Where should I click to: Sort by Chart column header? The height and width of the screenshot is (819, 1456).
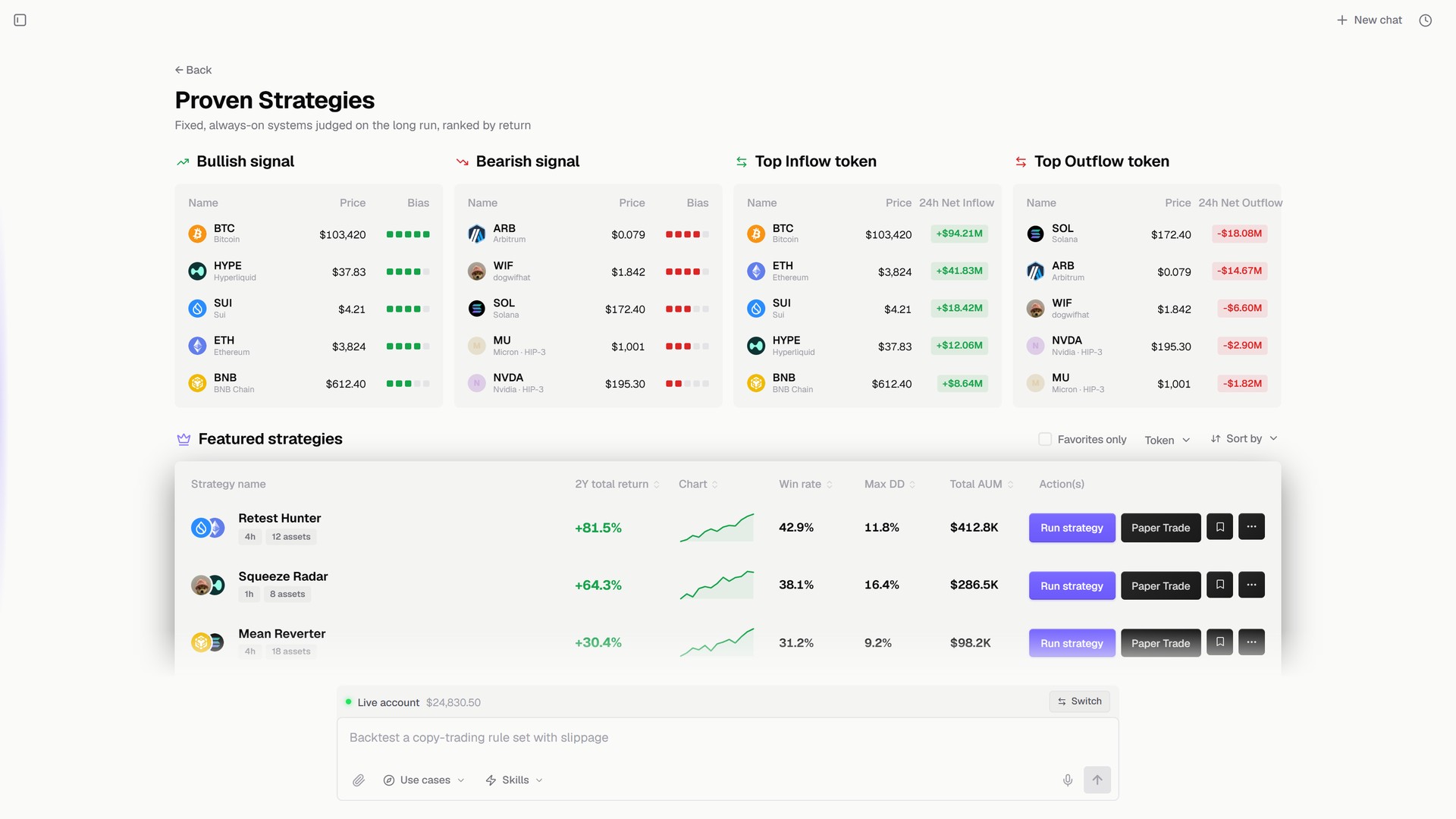698,484
